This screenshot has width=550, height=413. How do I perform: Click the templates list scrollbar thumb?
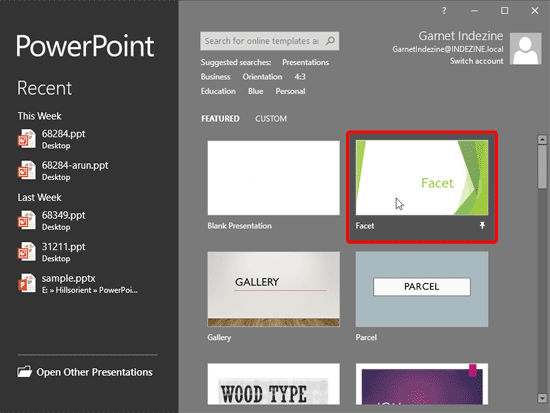click(x=542, y=167)
